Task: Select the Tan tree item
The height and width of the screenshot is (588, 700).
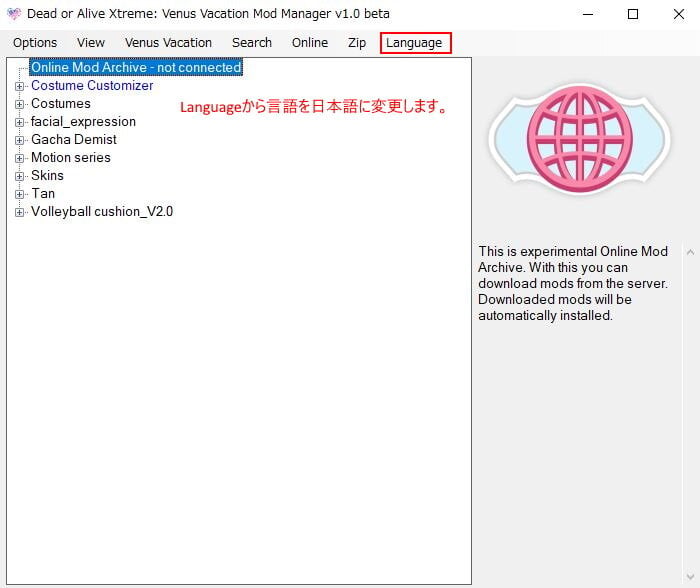Action: tap(43, 193)
